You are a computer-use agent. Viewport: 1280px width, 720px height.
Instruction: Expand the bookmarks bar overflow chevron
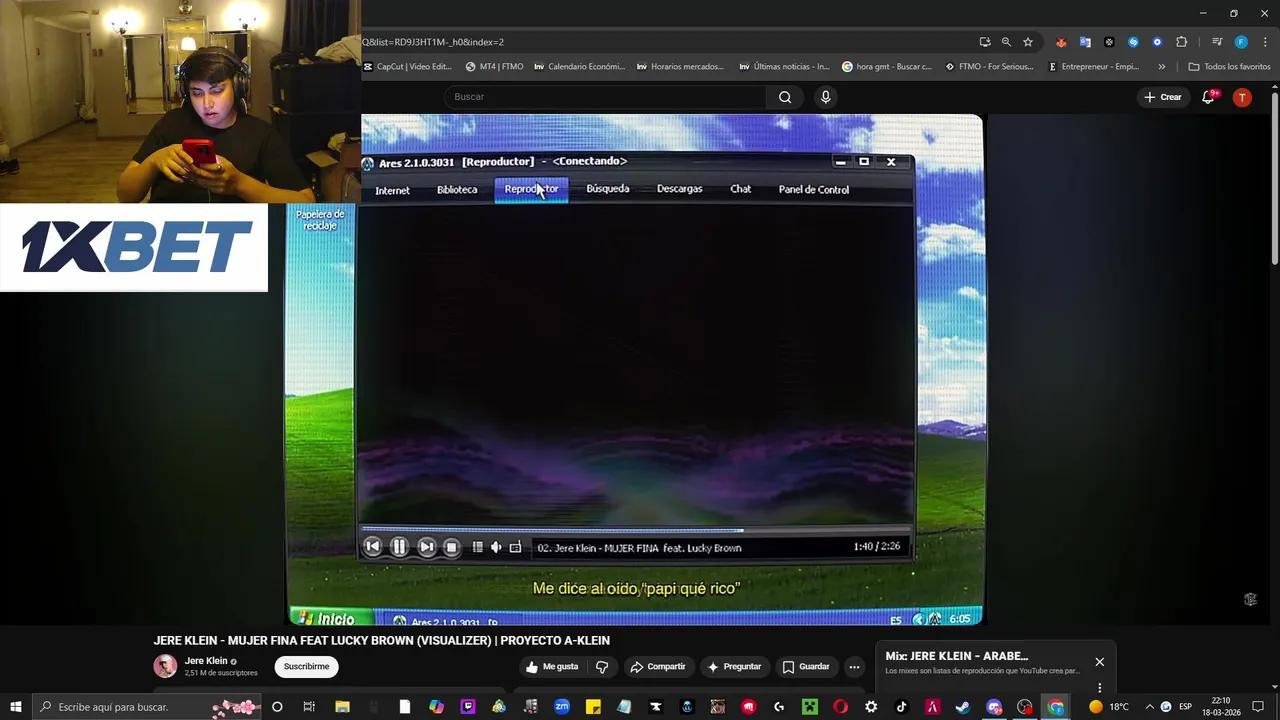(x=1161, y=66)
